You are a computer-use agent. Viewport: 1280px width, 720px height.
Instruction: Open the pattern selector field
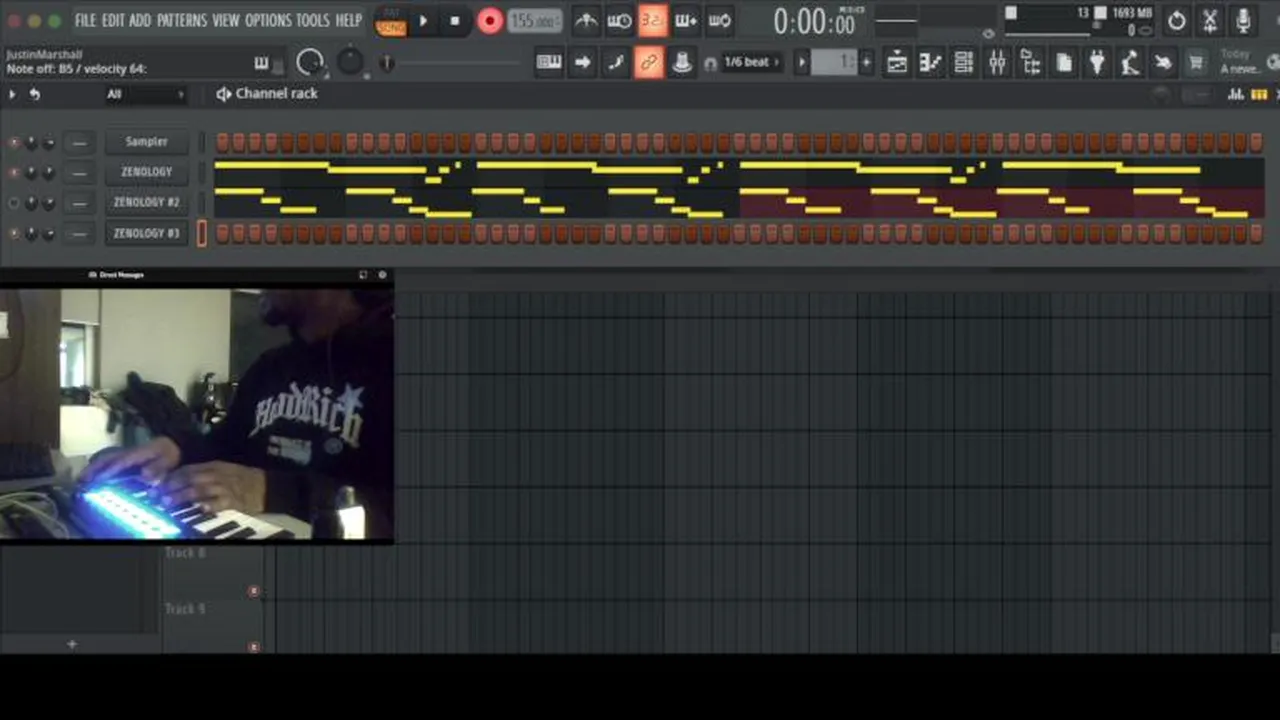tap(834, 63)
